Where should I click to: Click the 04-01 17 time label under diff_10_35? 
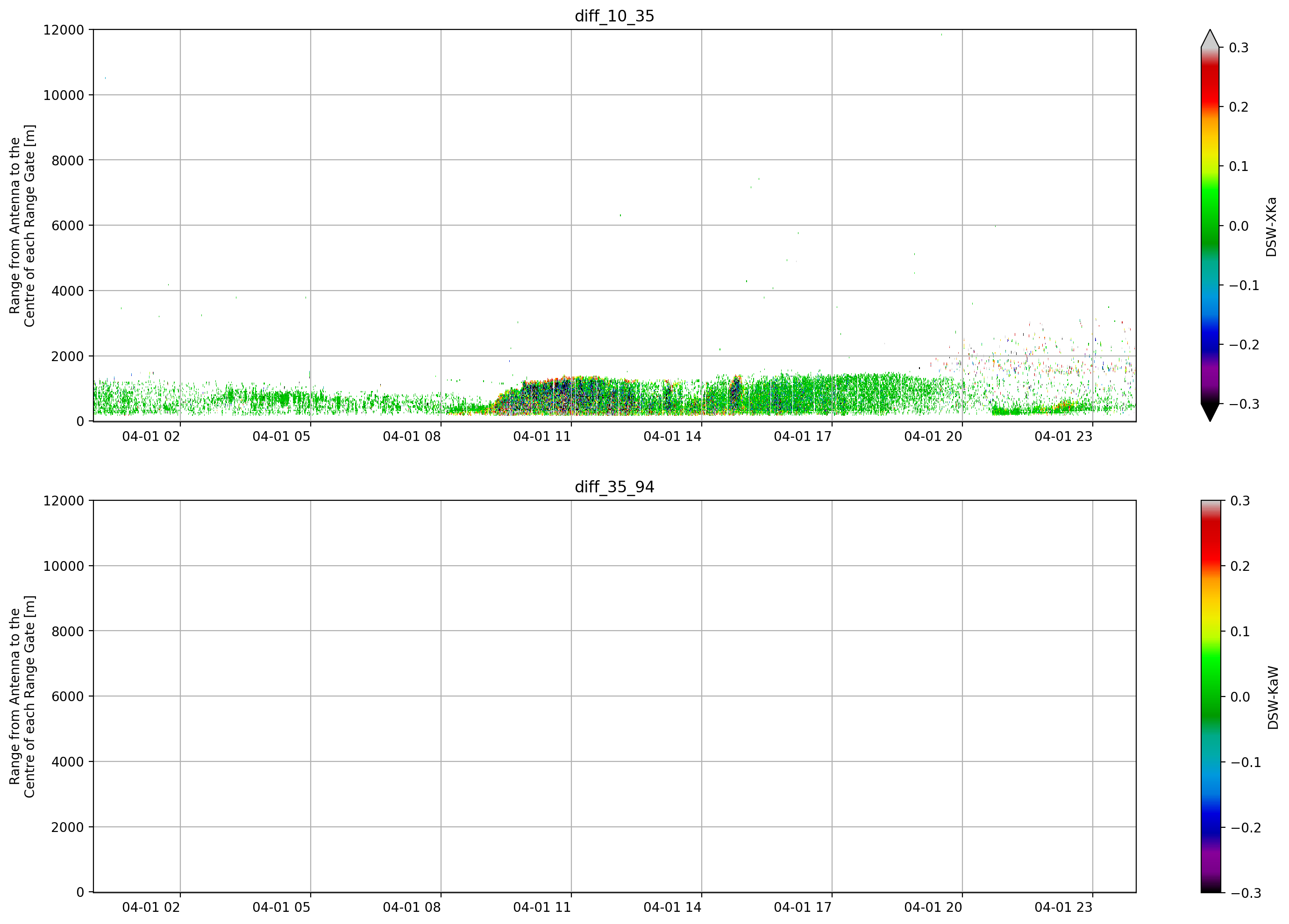(803, 436)
